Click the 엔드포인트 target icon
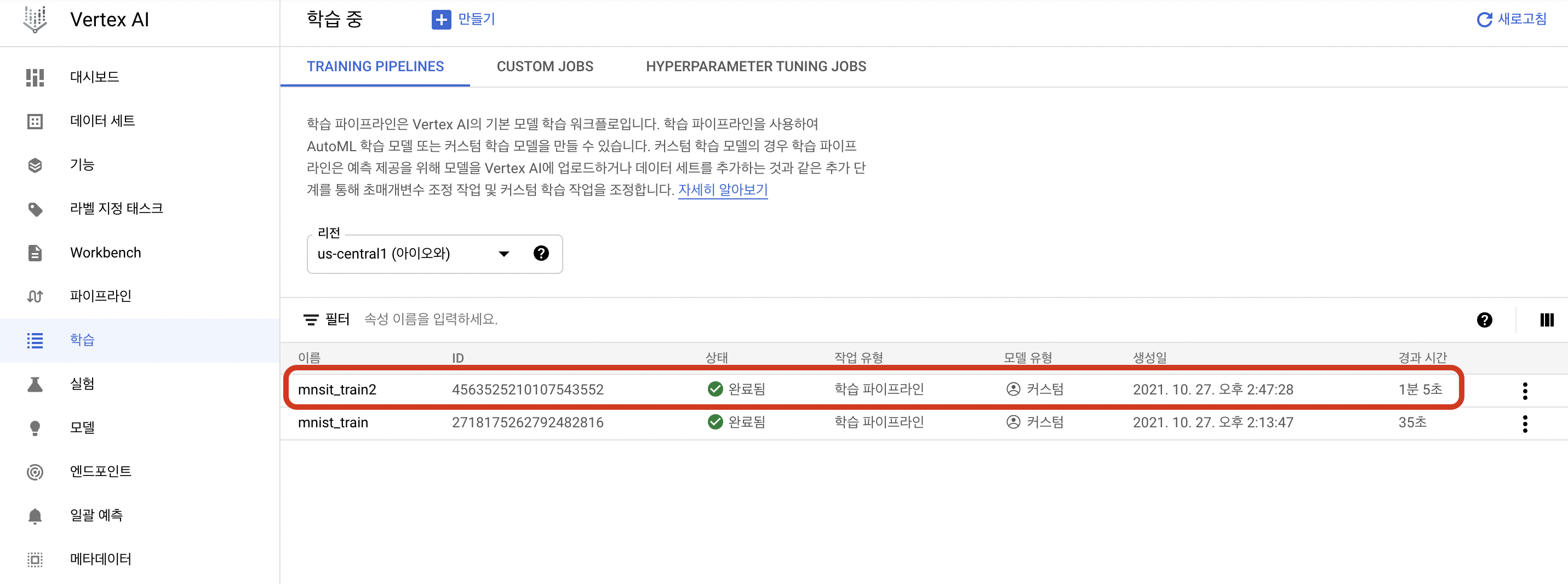This screenshot has width=1568, height=584. click(x=35, y=472)
